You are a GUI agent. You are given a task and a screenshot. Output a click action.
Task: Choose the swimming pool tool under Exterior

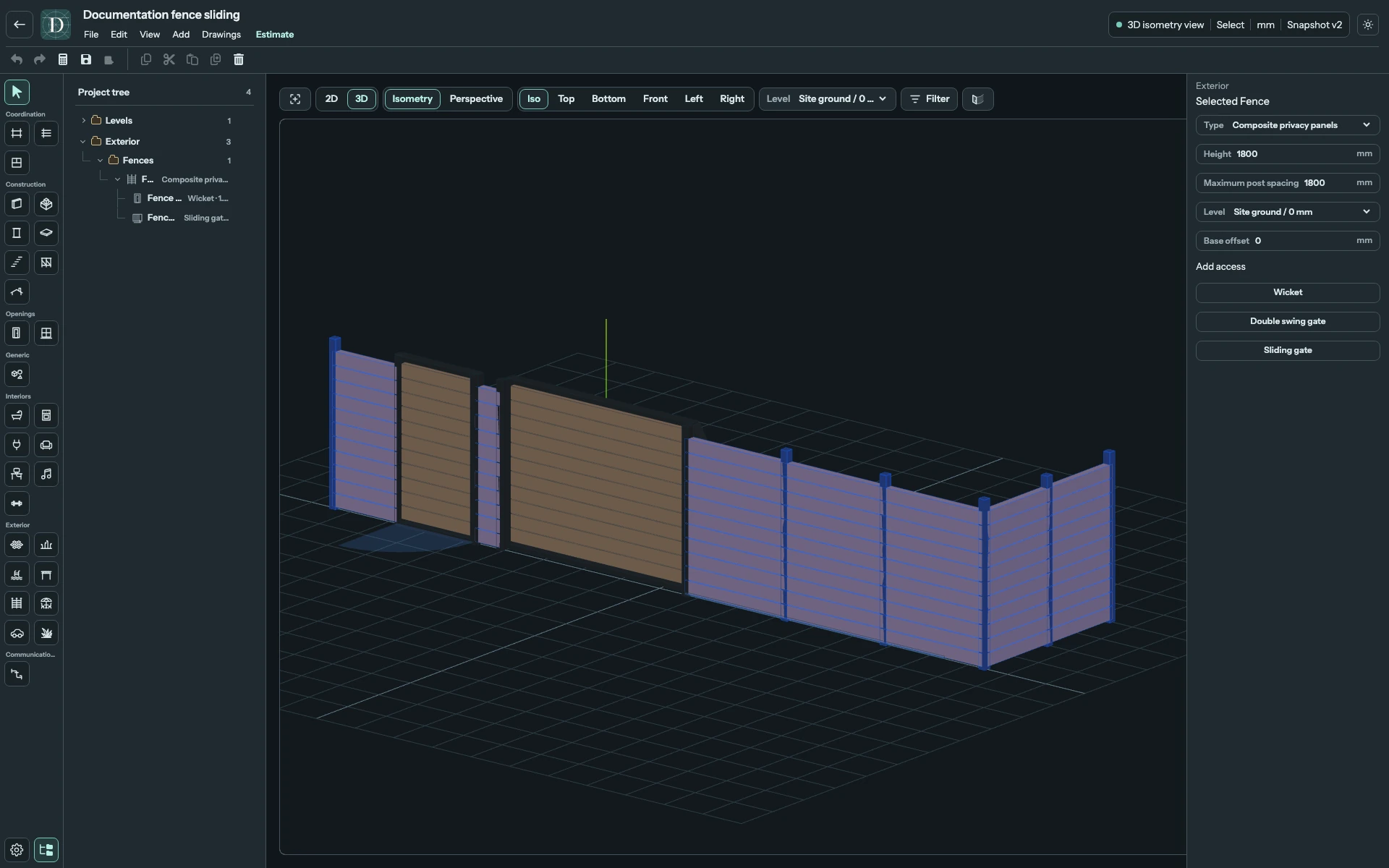click(17, 574)
